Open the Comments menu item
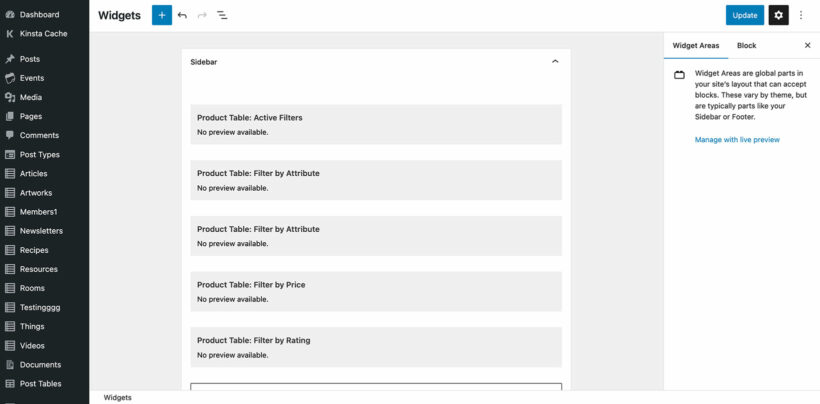Image resolution: width=820 pixels, height=404 pixels. pyautogui.click(x=39, y=135)
